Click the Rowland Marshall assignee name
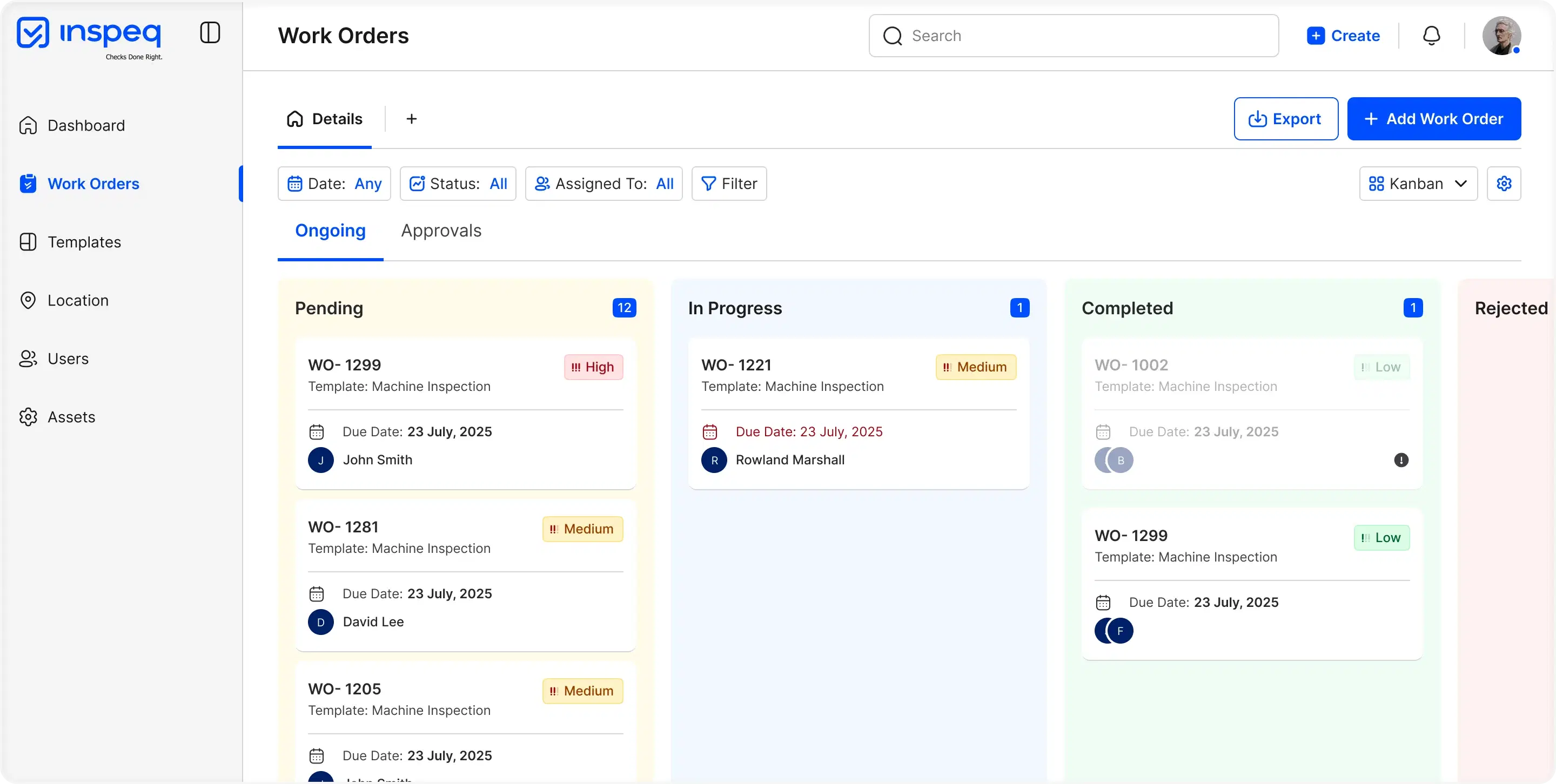The height and width of the screenshot is (784, 1556). coord(790,461)
